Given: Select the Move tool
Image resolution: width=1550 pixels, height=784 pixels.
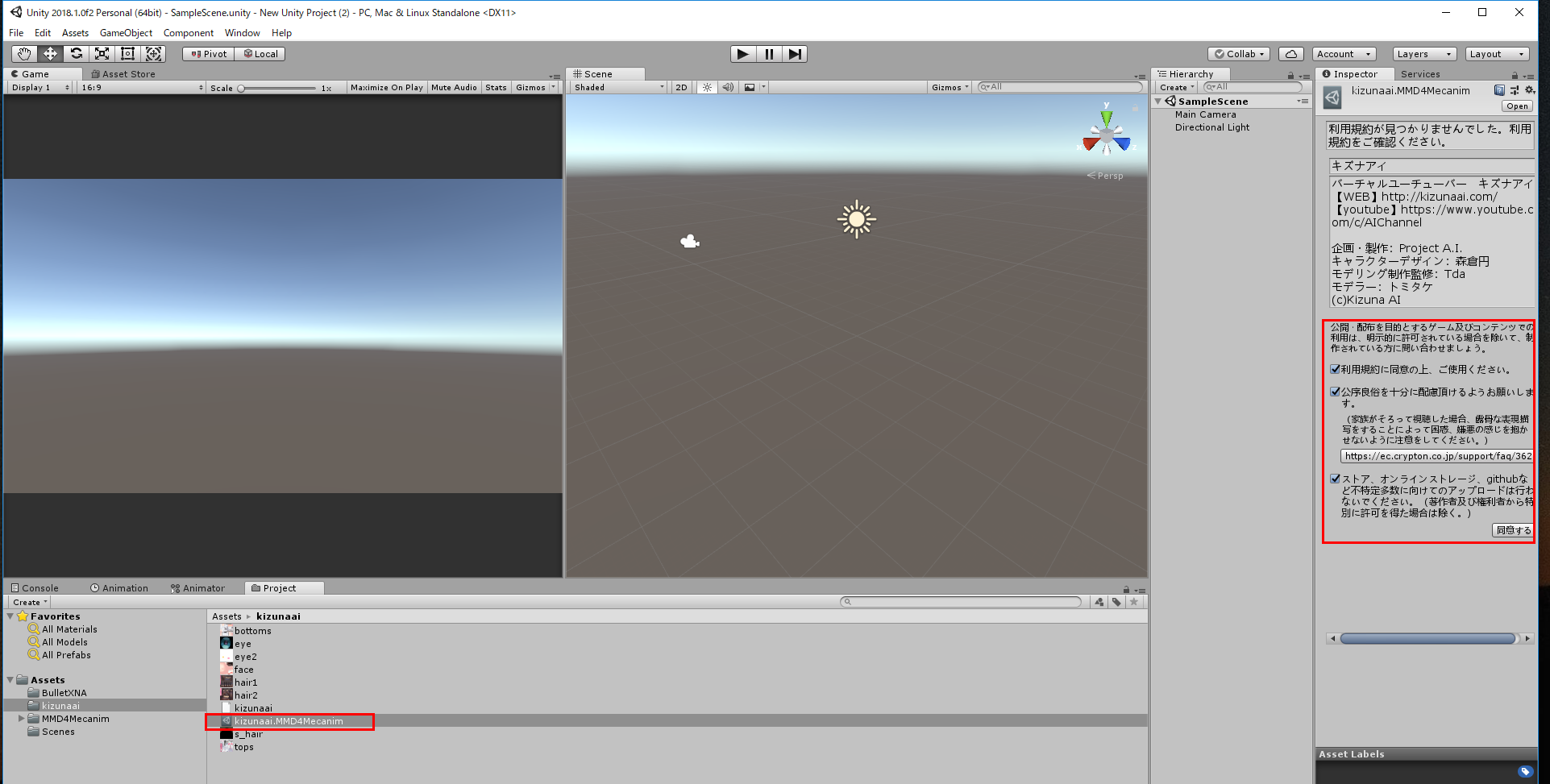Looking at the screenshot, I should (x=50, y=54).
